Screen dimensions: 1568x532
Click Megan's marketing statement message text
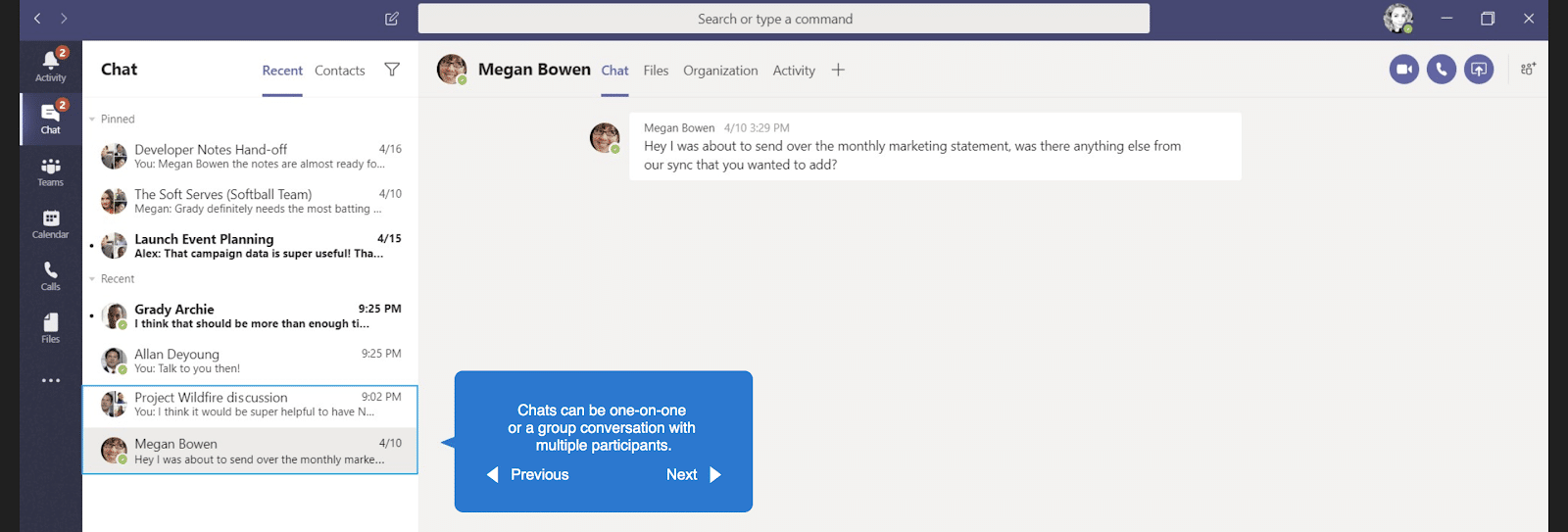pyautogui.click(x=912, y=155)
